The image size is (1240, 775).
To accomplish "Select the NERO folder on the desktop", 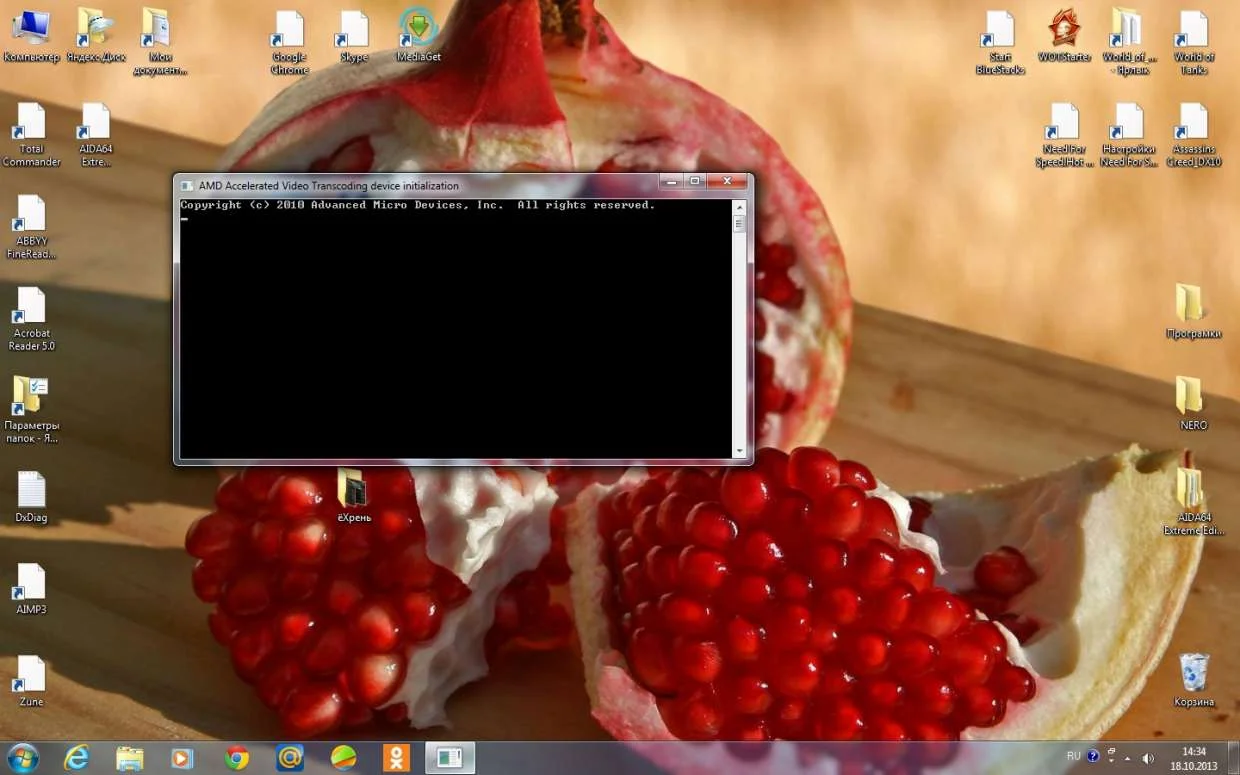I will pyautogui.click(x=1193, y=403).
